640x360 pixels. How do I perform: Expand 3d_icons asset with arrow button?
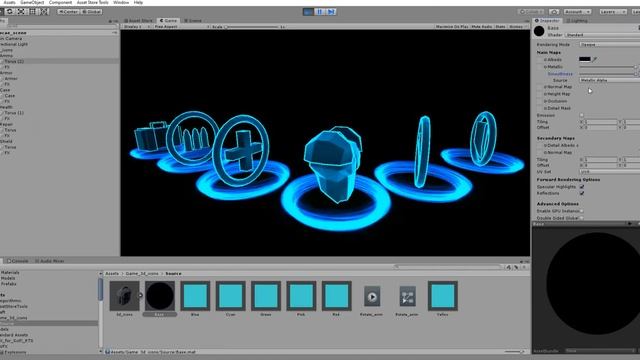(141, 295)
